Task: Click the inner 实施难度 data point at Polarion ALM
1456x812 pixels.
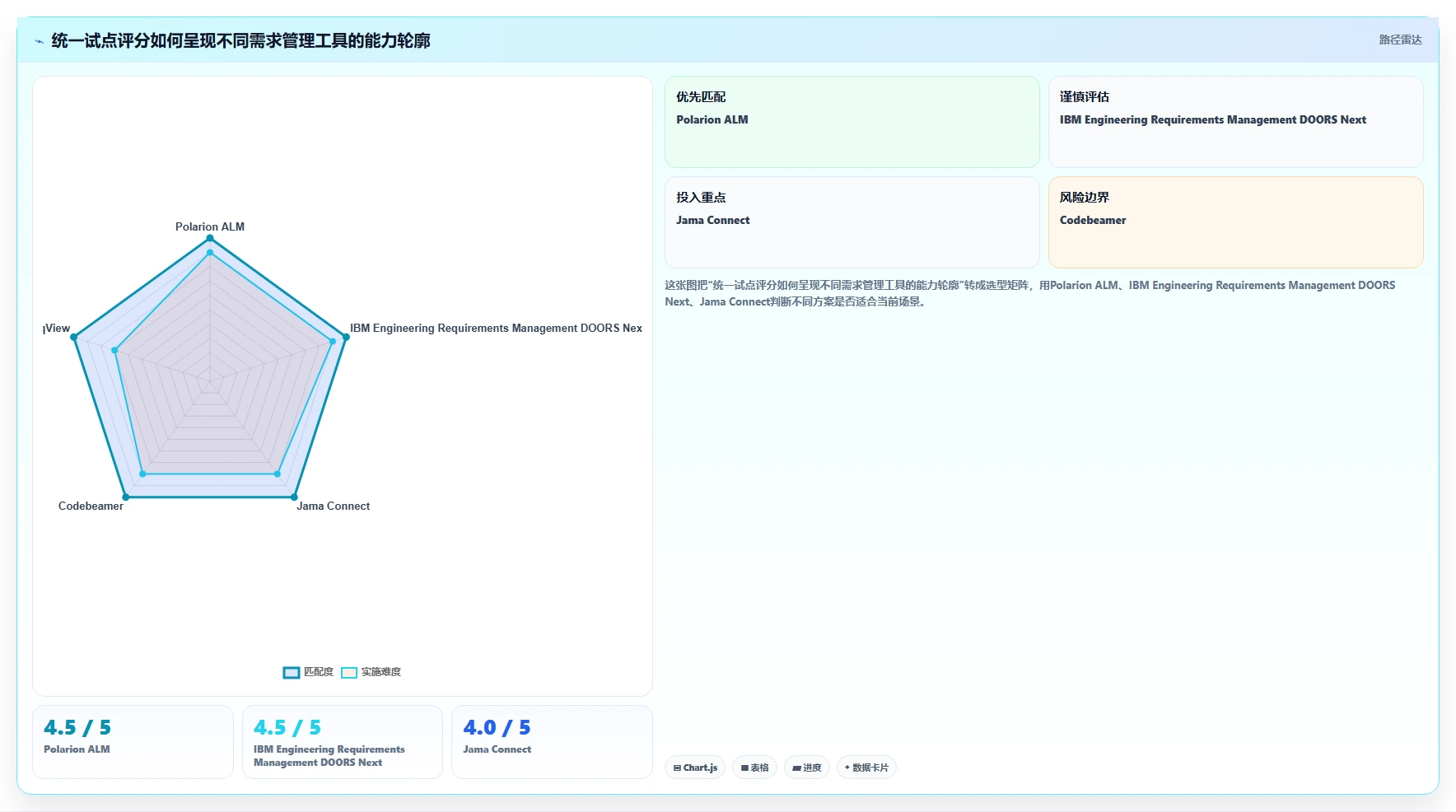Action: (x=210, y=253)
